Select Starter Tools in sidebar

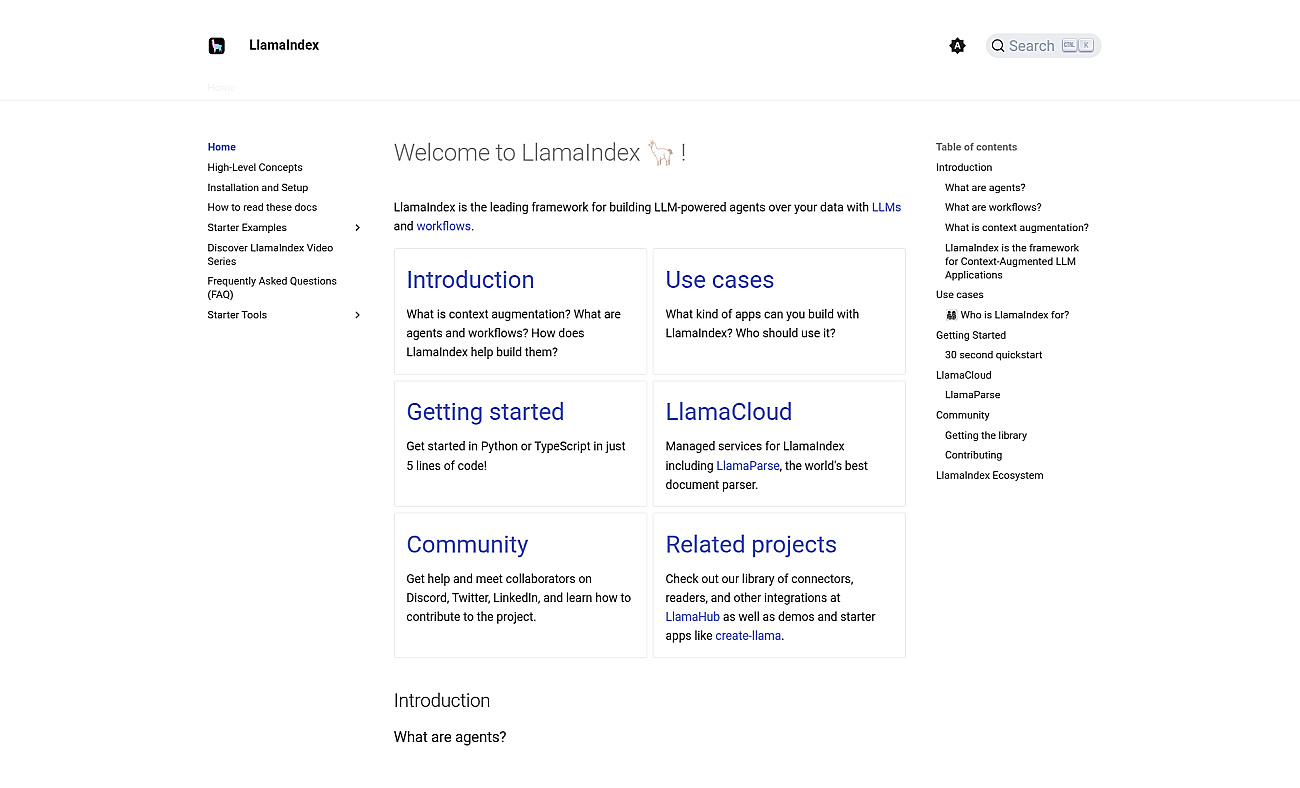(x=237, y=315)
